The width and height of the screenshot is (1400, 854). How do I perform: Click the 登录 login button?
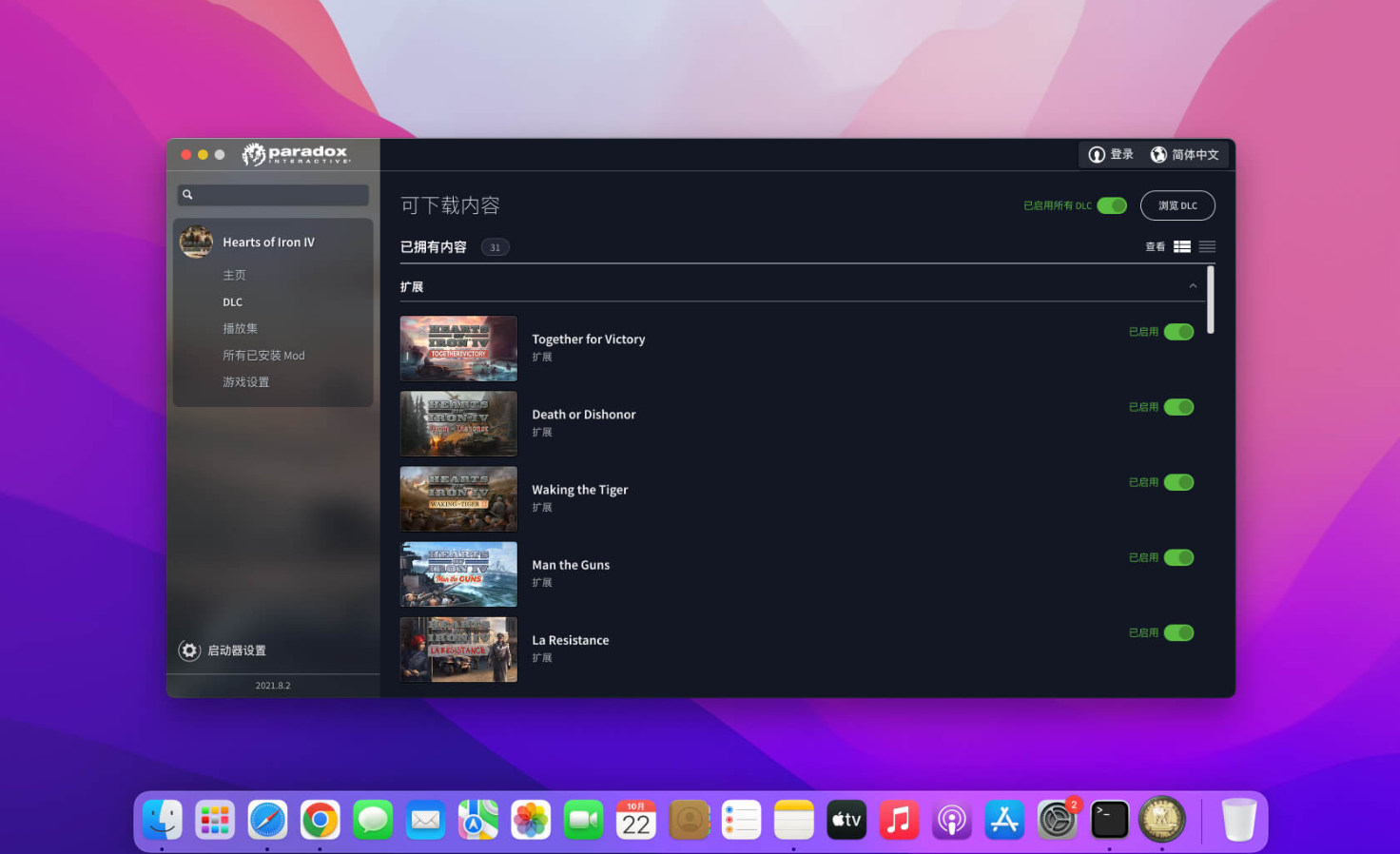click(x=1111, y=154)
